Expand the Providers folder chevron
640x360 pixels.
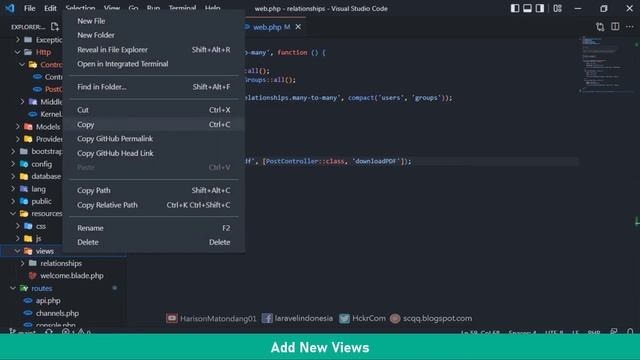tap(18, 139)
